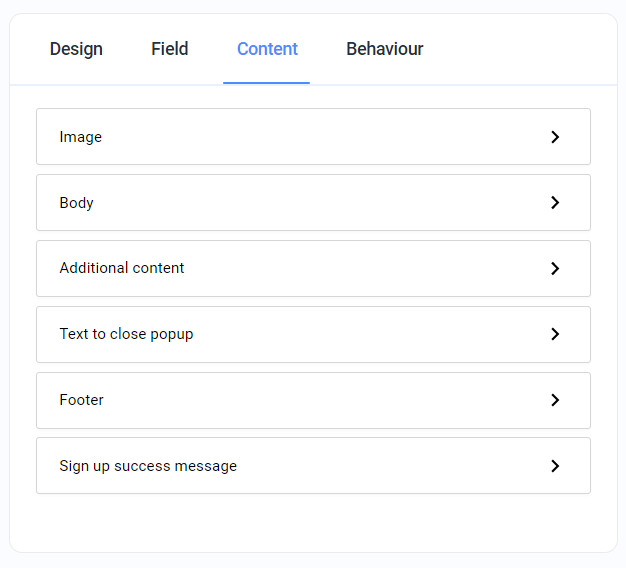Click the Sign up success message arrow
This screenshot has height=568, width=626.
click(x=555, y=466)
